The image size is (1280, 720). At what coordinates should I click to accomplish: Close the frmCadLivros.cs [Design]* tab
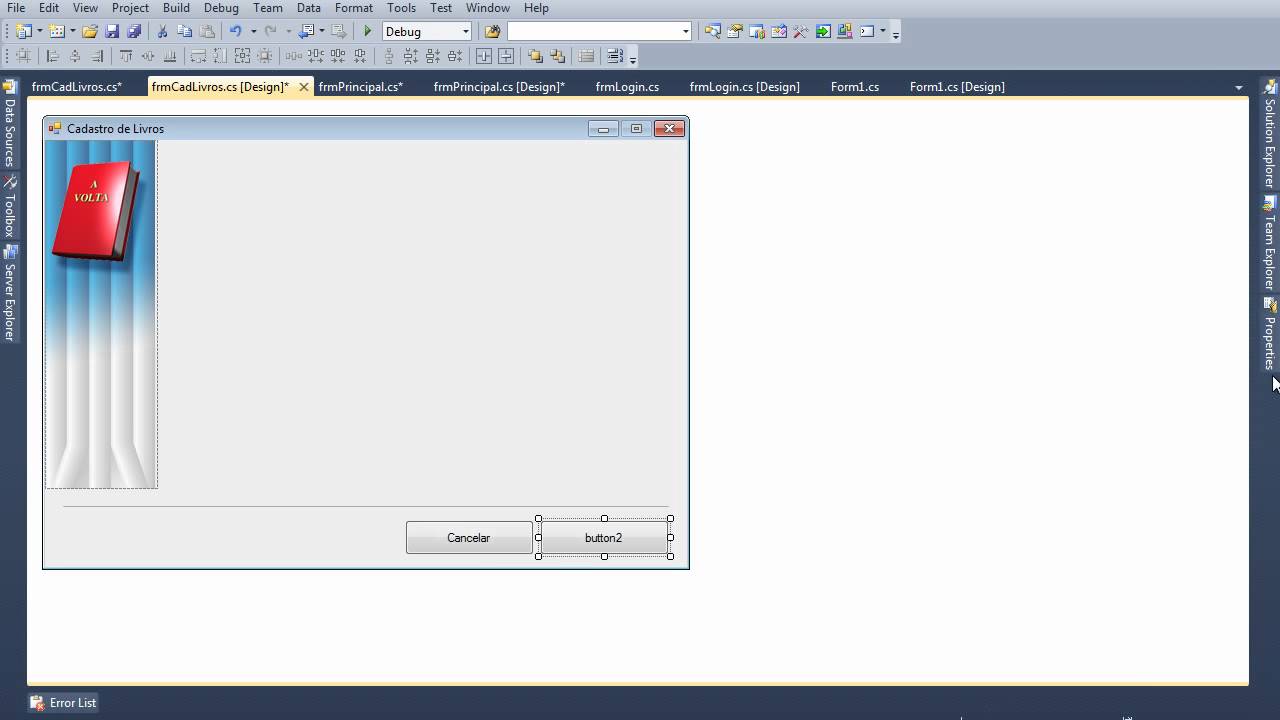tap(304, 87)
